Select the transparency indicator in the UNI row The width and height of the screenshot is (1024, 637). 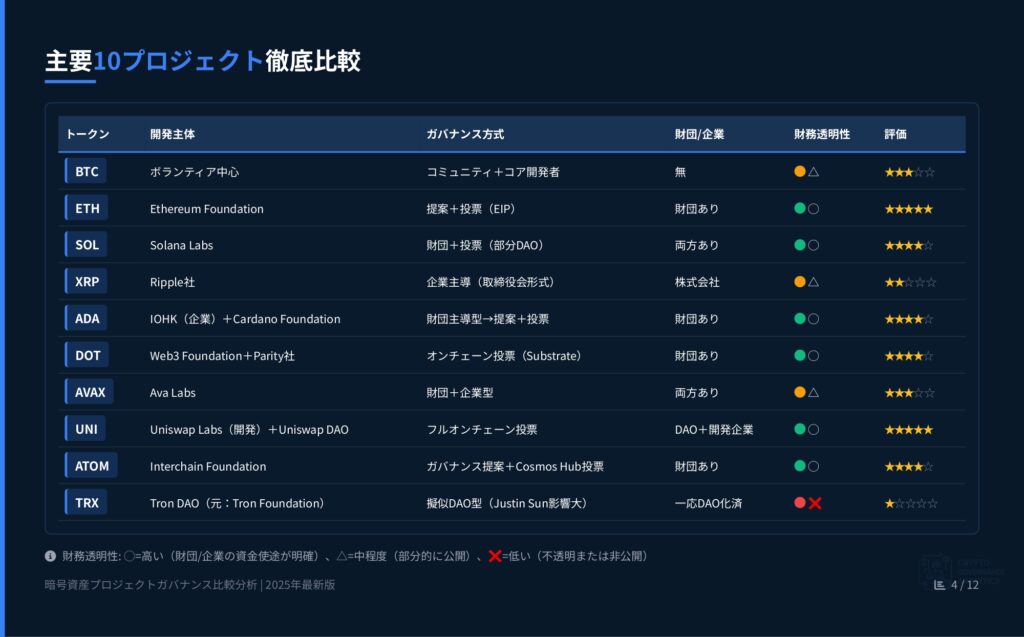click(807, 429)
